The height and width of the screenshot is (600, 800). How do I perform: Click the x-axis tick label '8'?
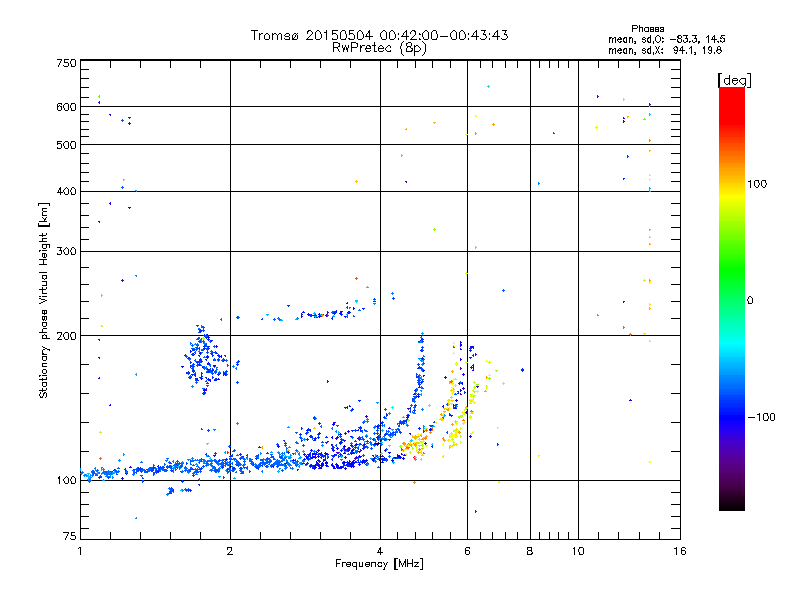tap(530, 551)
